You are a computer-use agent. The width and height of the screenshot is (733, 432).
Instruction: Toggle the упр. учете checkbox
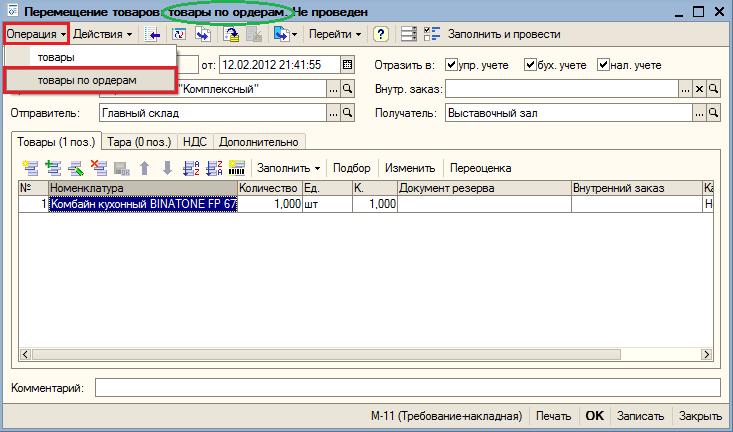point(451,65)
